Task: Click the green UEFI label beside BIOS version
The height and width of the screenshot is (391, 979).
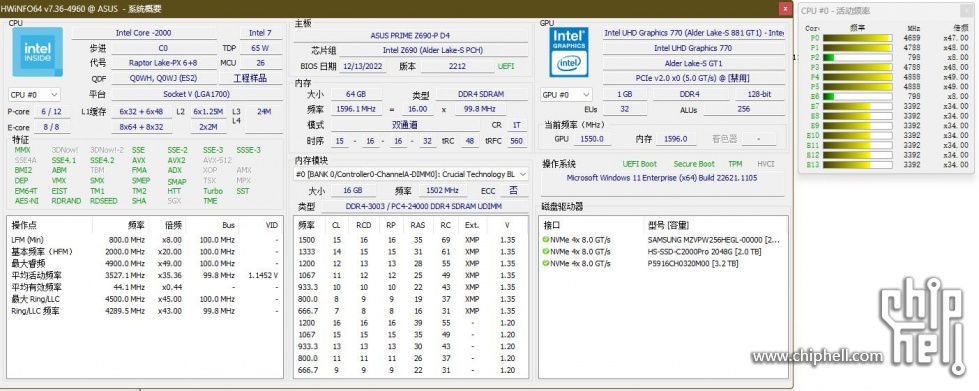Action: point(506,66)
